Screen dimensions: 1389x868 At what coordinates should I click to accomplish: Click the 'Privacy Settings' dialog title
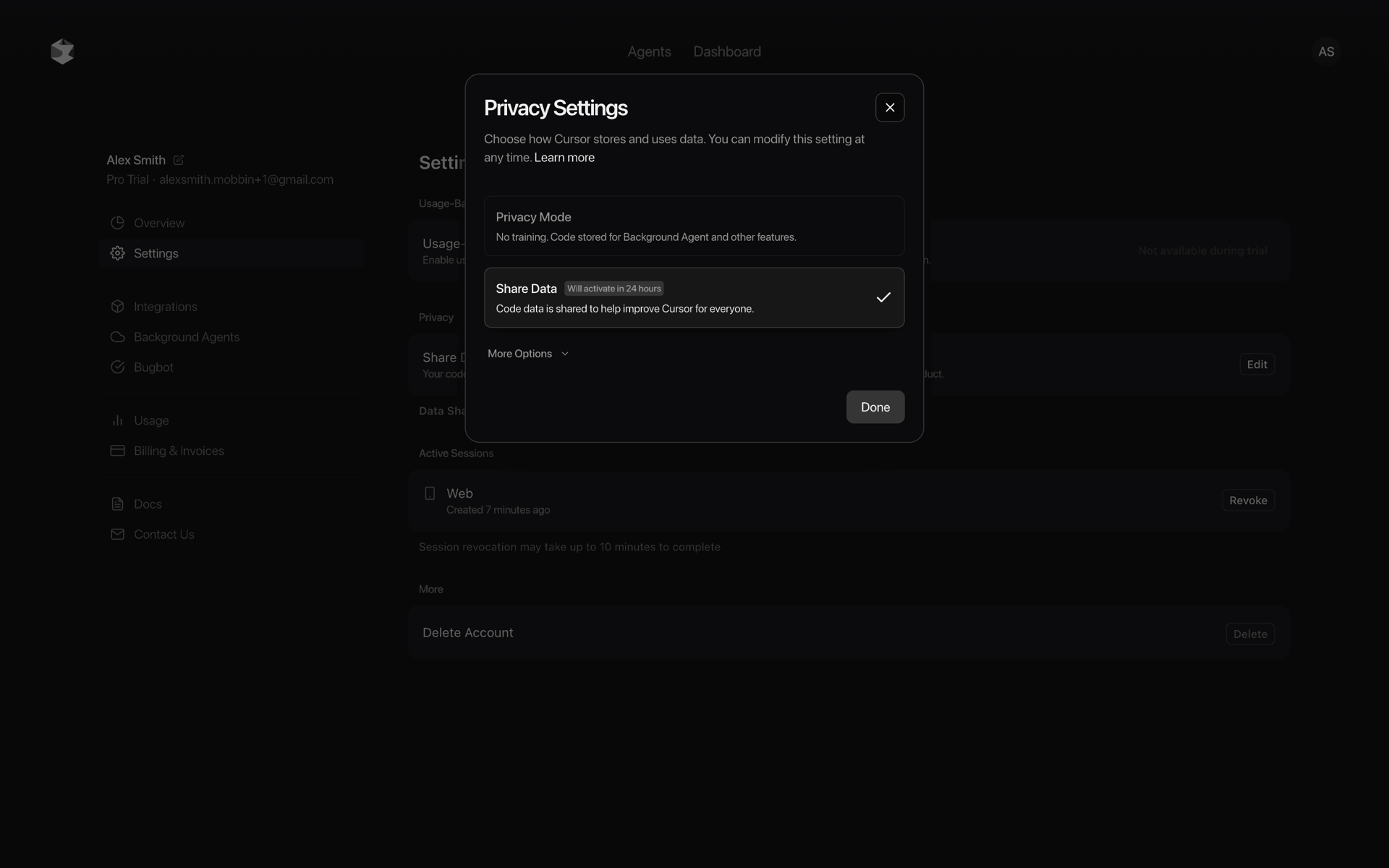[x=556, y=108]
